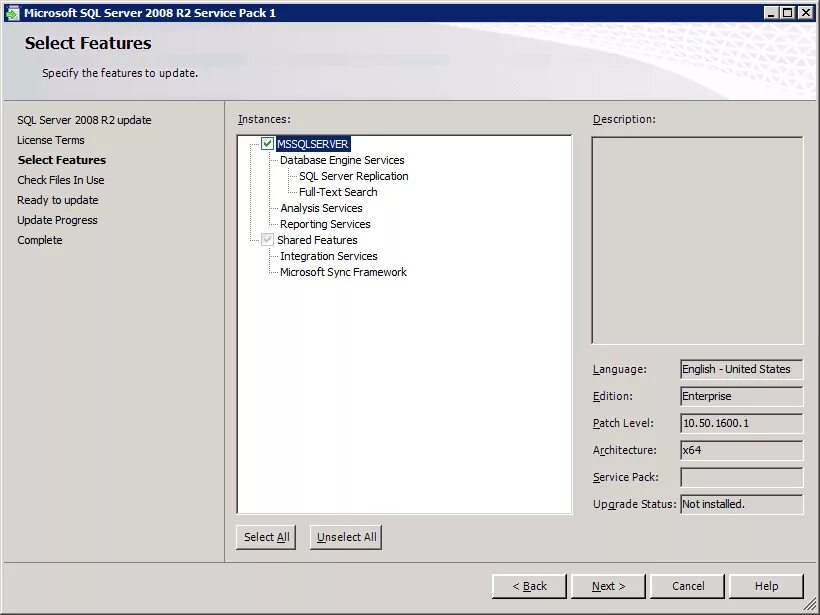Go back with the Back button
Viewport: 820px width, 615px height.
coord(529,586)
